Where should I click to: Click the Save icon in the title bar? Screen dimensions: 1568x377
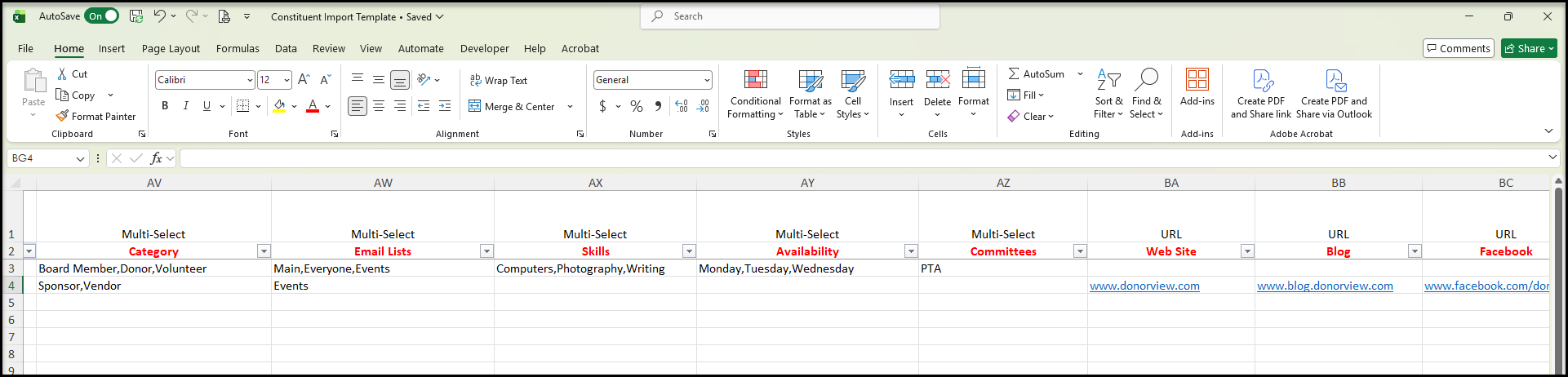point(136,16)
